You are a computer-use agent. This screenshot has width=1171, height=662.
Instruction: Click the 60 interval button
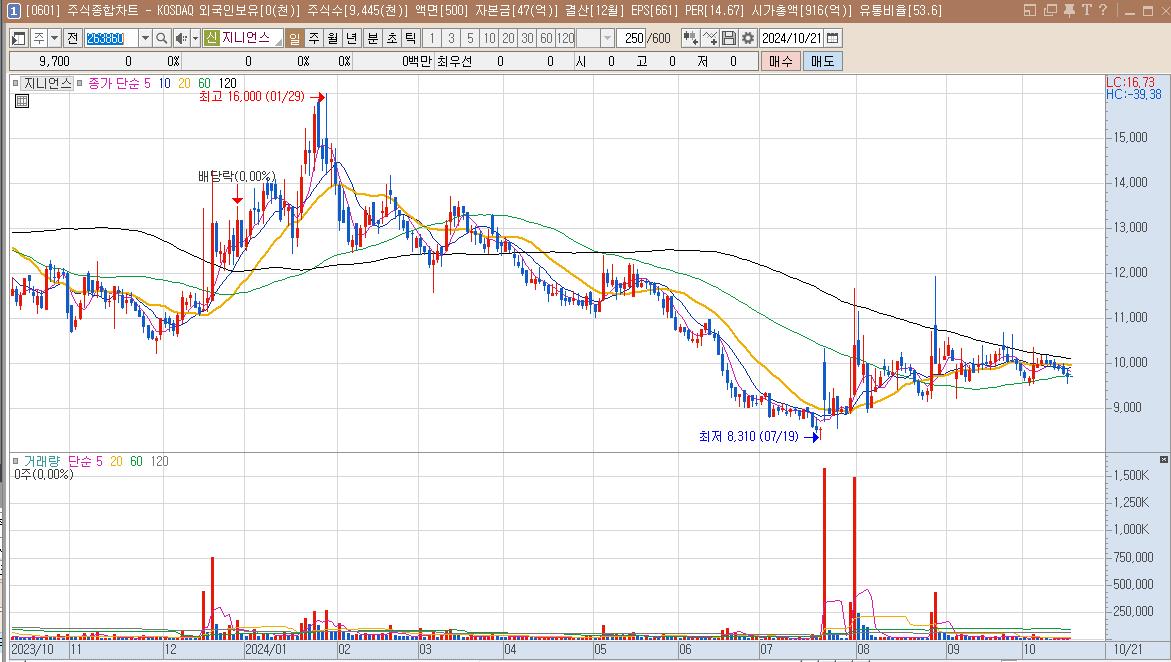[x=546, y=38]
